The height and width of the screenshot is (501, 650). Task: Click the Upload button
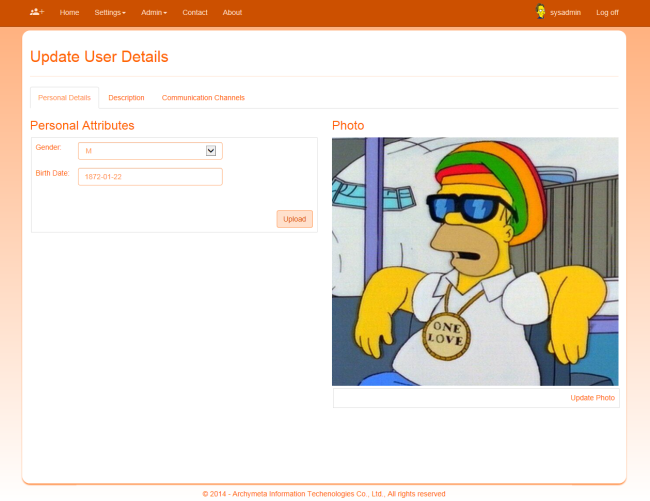(294, 219)
